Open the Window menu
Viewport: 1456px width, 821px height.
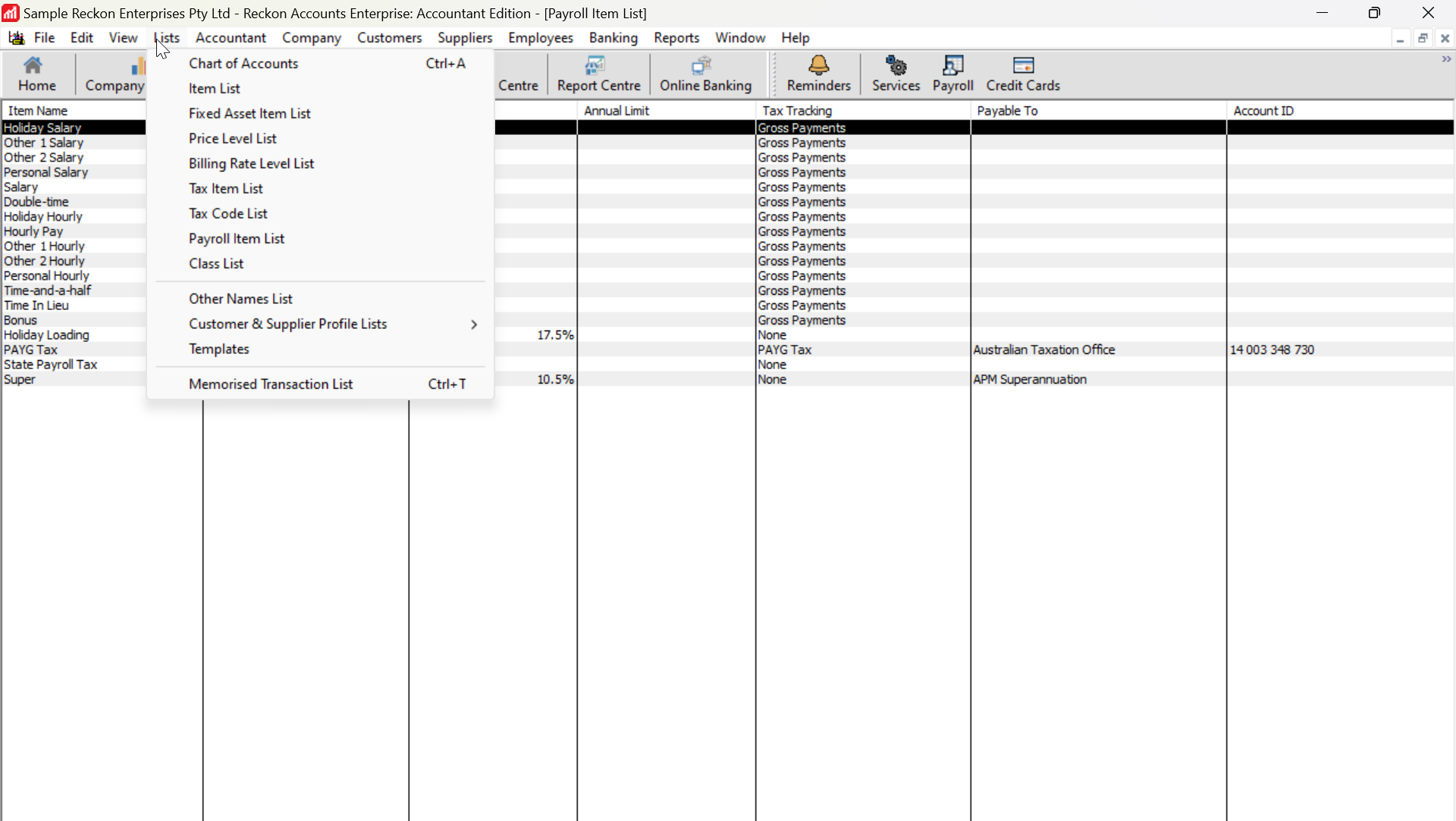click(x=740, y=38)
